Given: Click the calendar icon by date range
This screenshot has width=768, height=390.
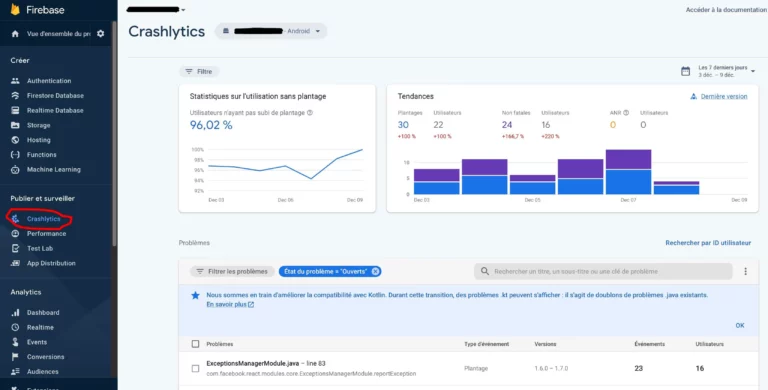Looking at the screenshot, I should (686, 71).
